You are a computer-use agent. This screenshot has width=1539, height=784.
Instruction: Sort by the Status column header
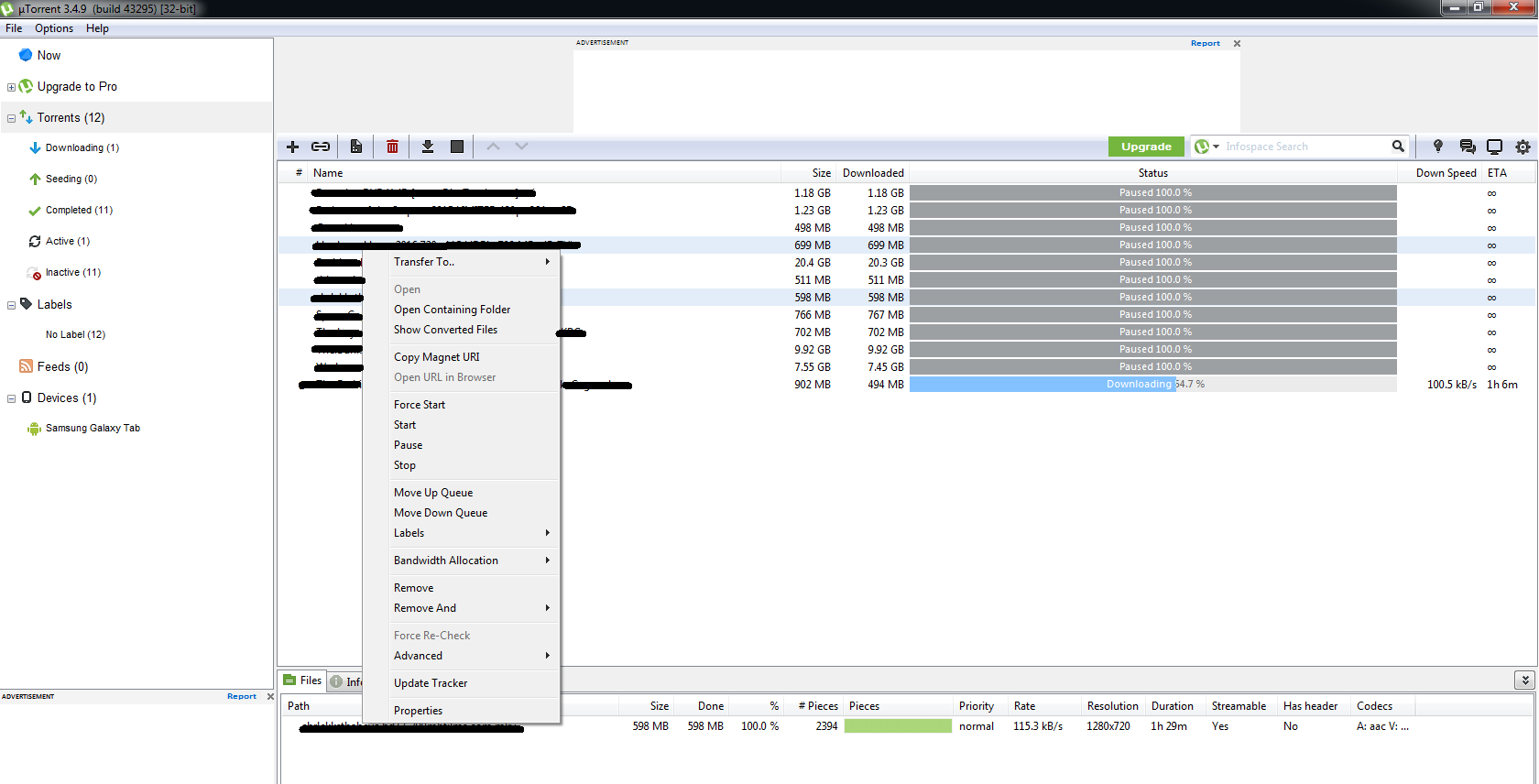pos(1153,173)
